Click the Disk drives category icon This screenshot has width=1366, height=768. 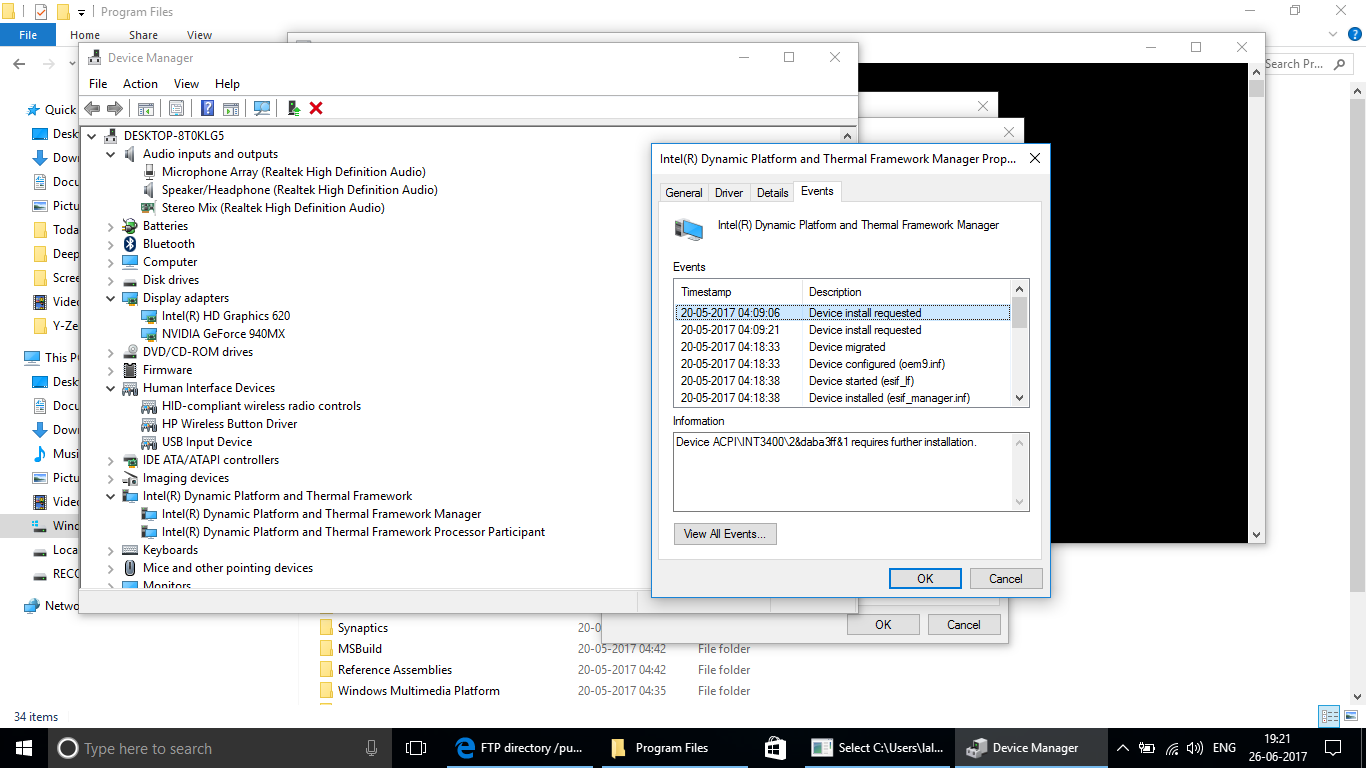point(130,280)
